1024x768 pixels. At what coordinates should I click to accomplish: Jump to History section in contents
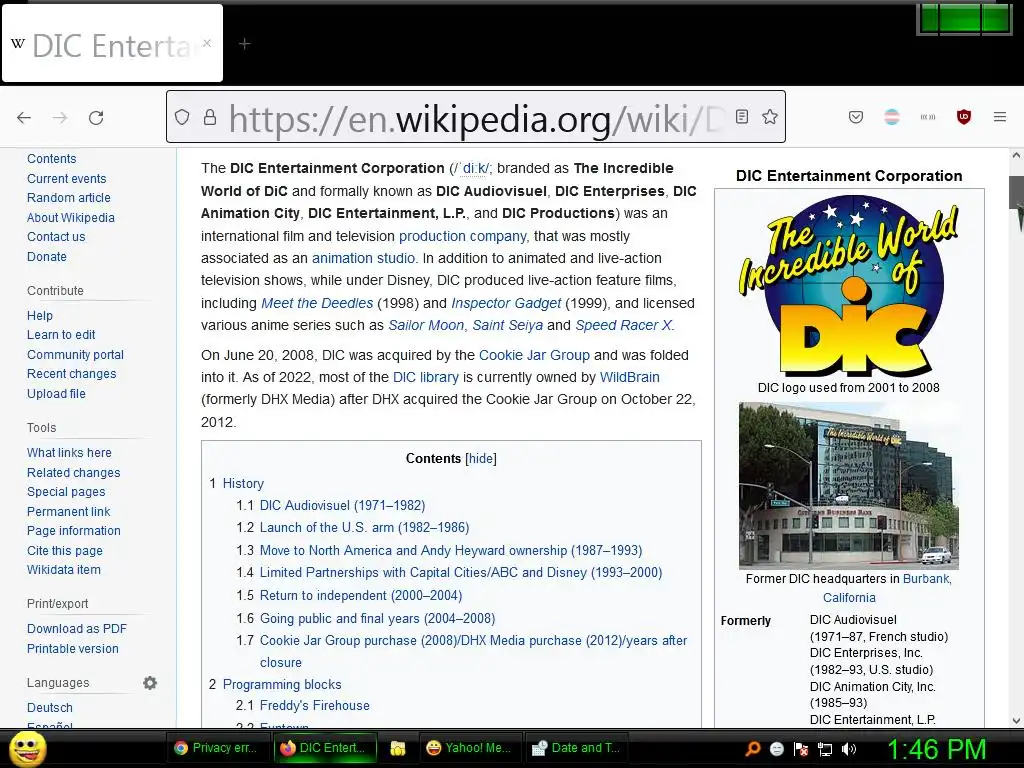tap(243, 483)
